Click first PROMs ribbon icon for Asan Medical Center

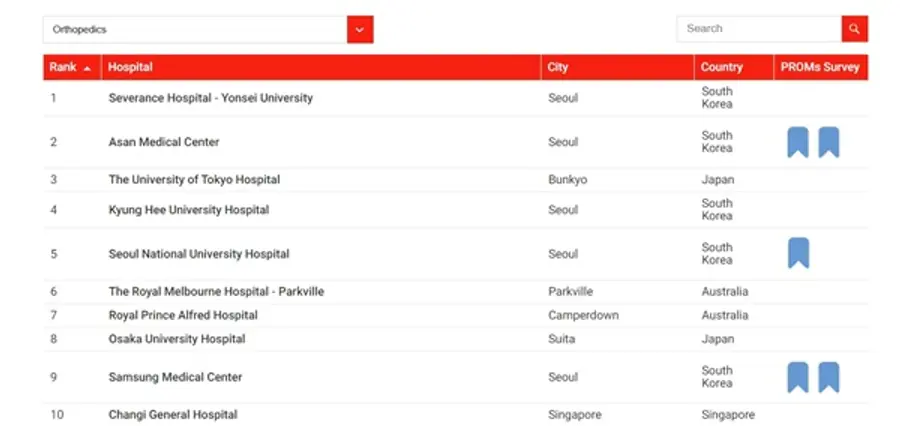tap(797, 142)
